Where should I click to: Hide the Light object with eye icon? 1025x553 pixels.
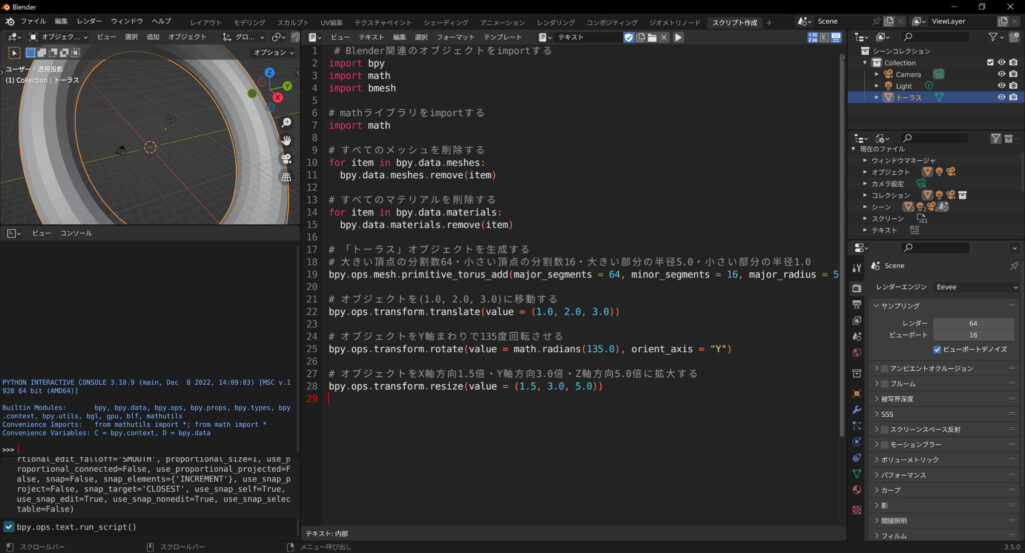tap(1001, 86)
